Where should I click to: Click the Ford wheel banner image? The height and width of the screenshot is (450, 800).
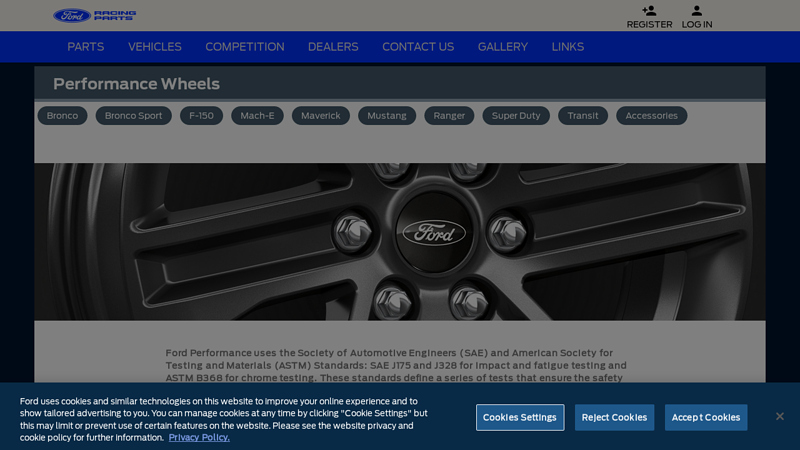[399, 242]
